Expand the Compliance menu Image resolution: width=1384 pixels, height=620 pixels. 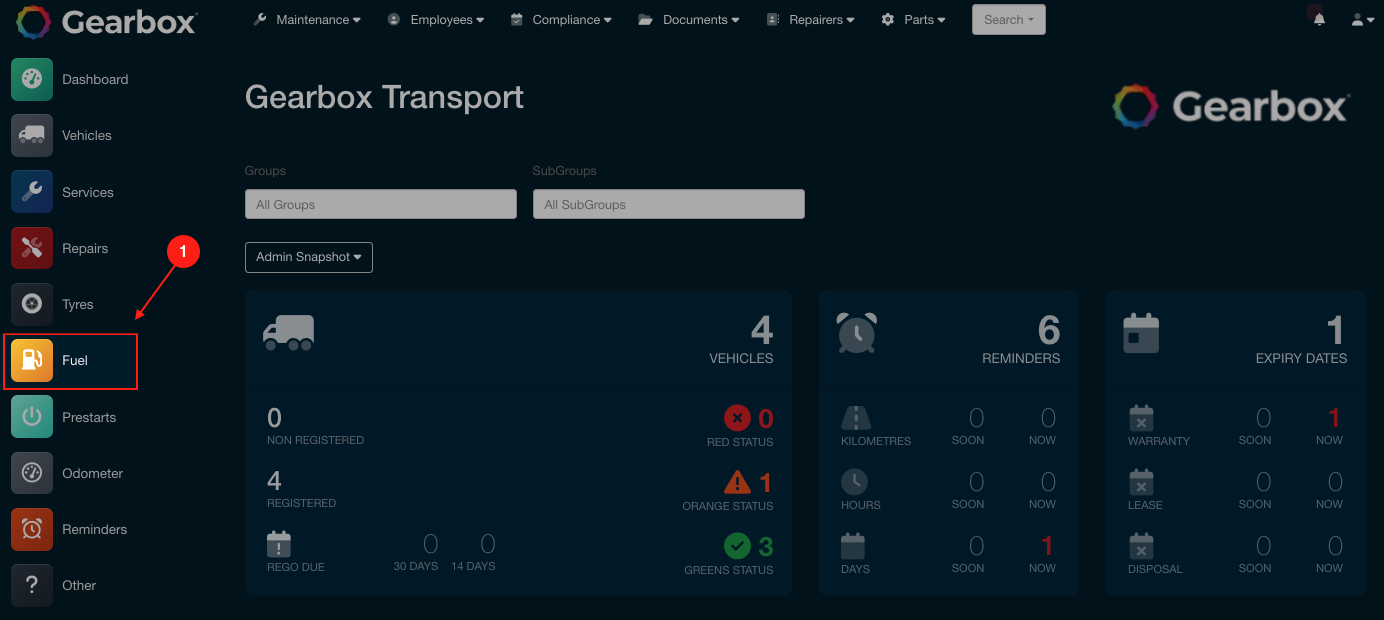click(561, 19)
